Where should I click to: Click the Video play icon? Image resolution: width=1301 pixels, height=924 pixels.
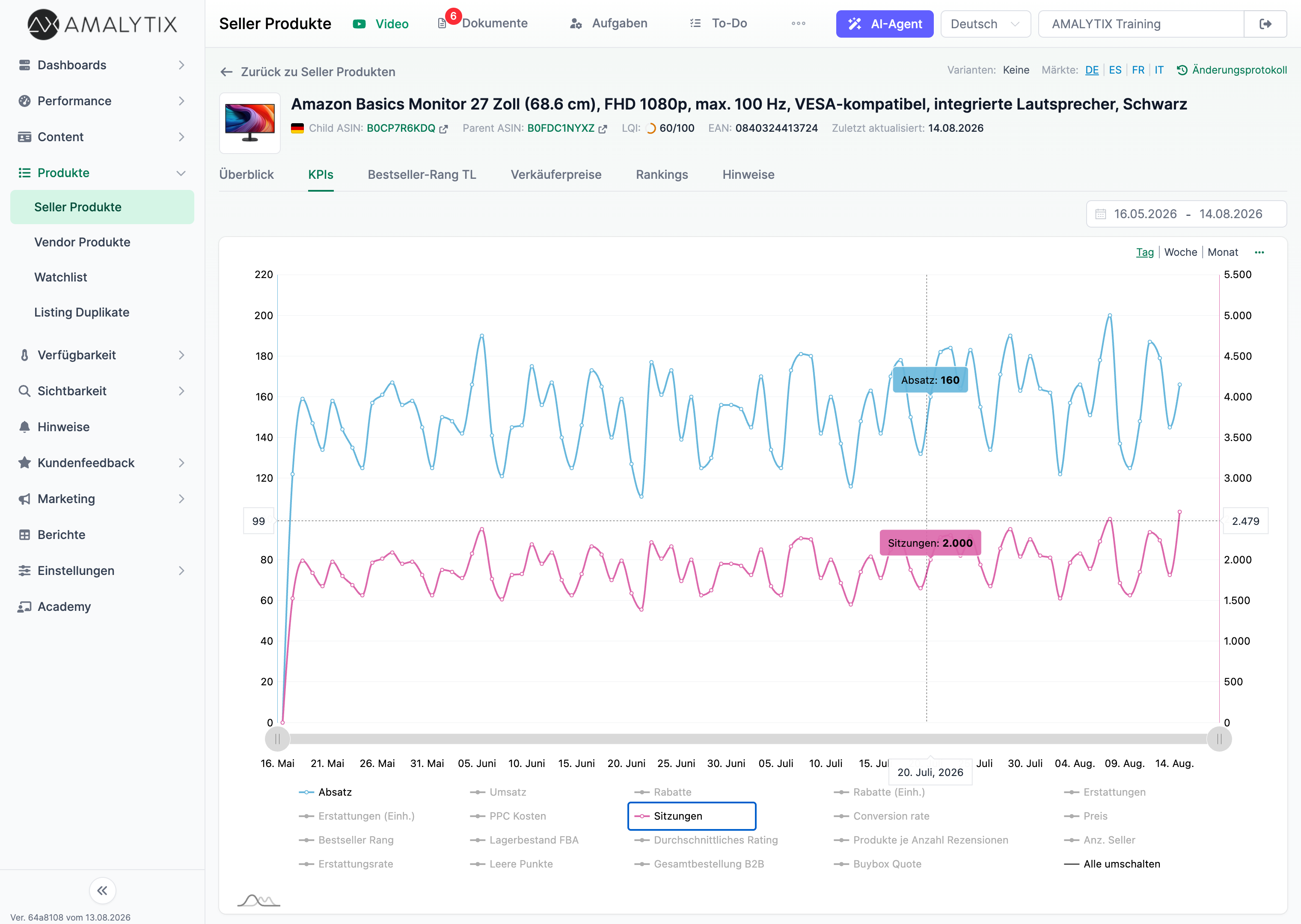pos(359,24)
